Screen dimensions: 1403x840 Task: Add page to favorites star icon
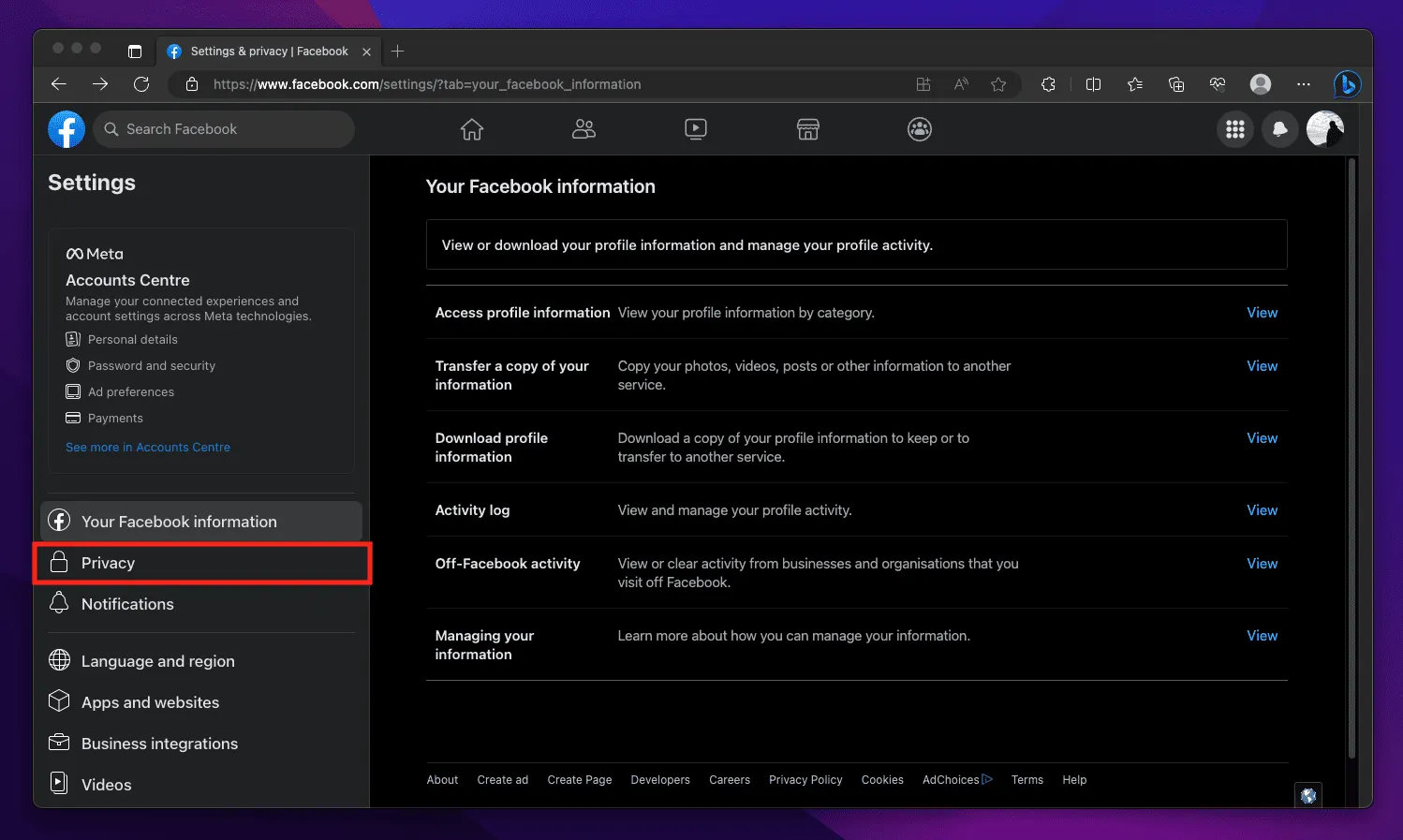pos(998,84)
